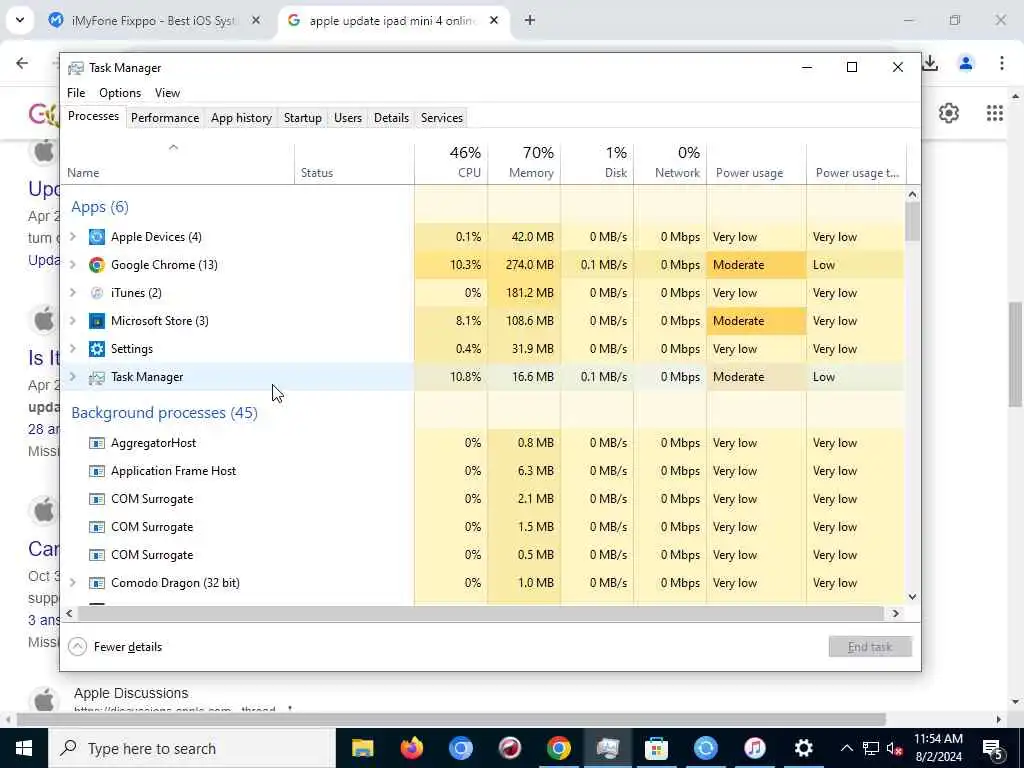Switch to the Startup tab
The width and height of the screenshot is (1024, 768).
click(x=302, y=118)
